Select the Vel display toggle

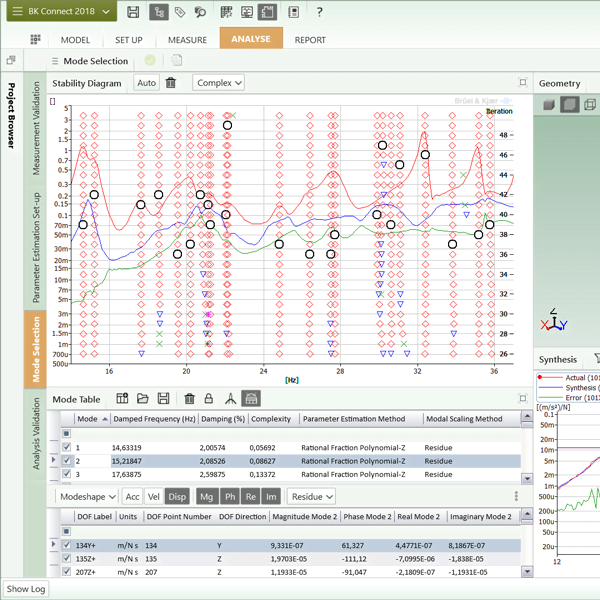click(x=154, y=496)
